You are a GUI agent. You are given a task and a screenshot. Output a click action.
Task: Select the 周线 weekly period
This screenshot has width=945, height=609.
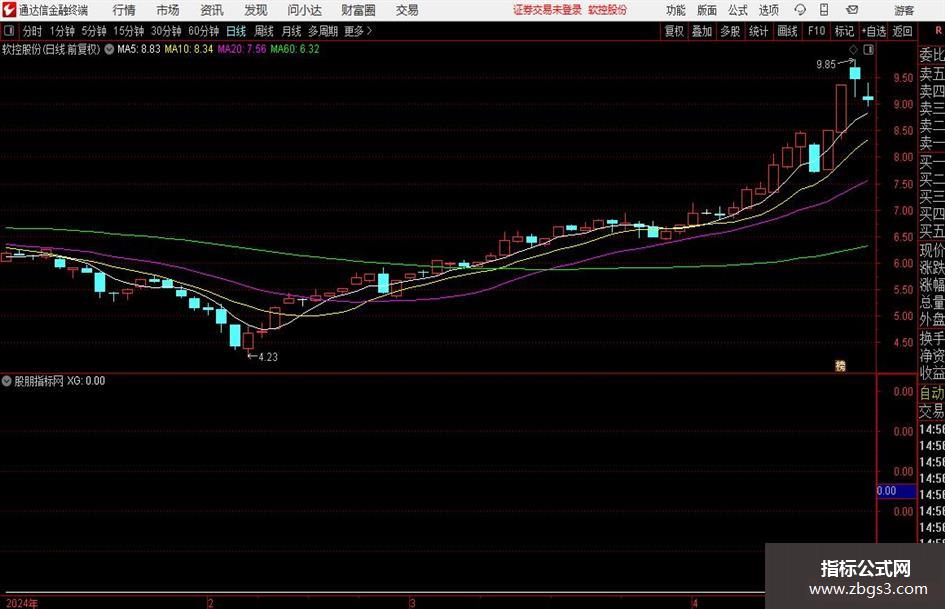(263, 31)
